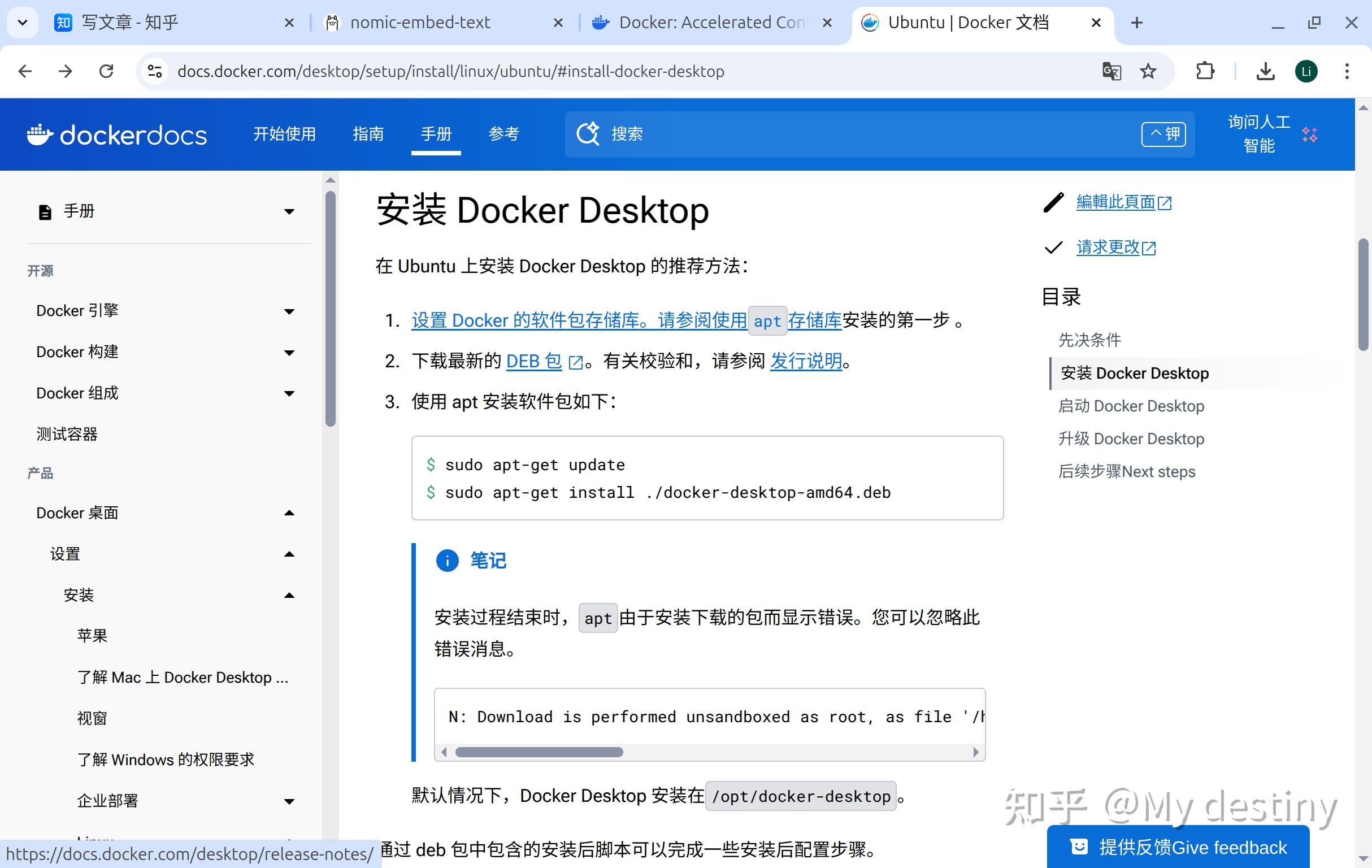Open the 搜索 search box via magnifier icon
The width and height of the screenshot is (1372, 868).
(588, 134)
